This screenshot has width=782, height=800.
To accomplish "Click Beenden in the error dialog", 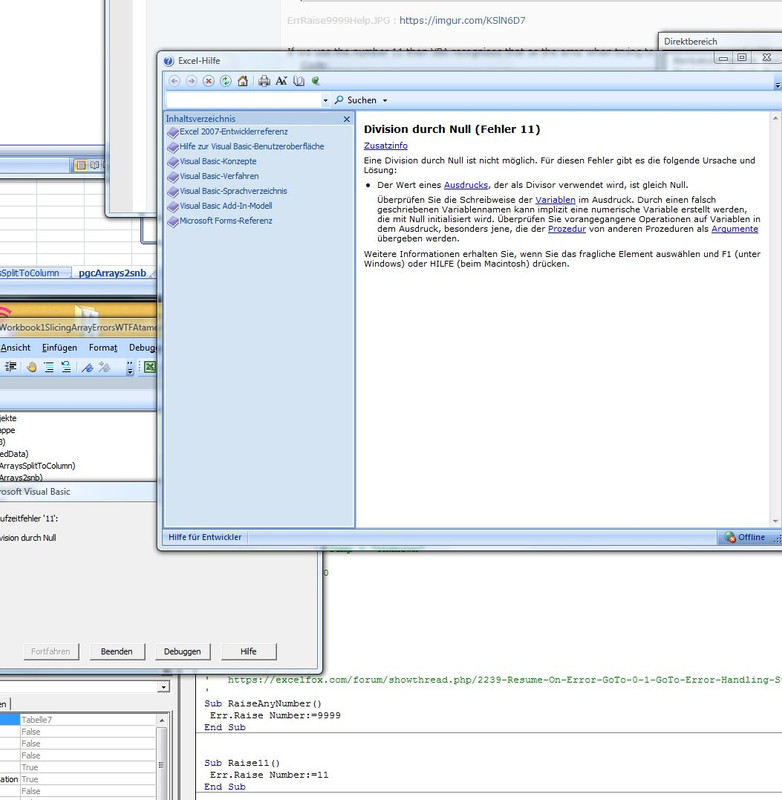I will 117,652.
